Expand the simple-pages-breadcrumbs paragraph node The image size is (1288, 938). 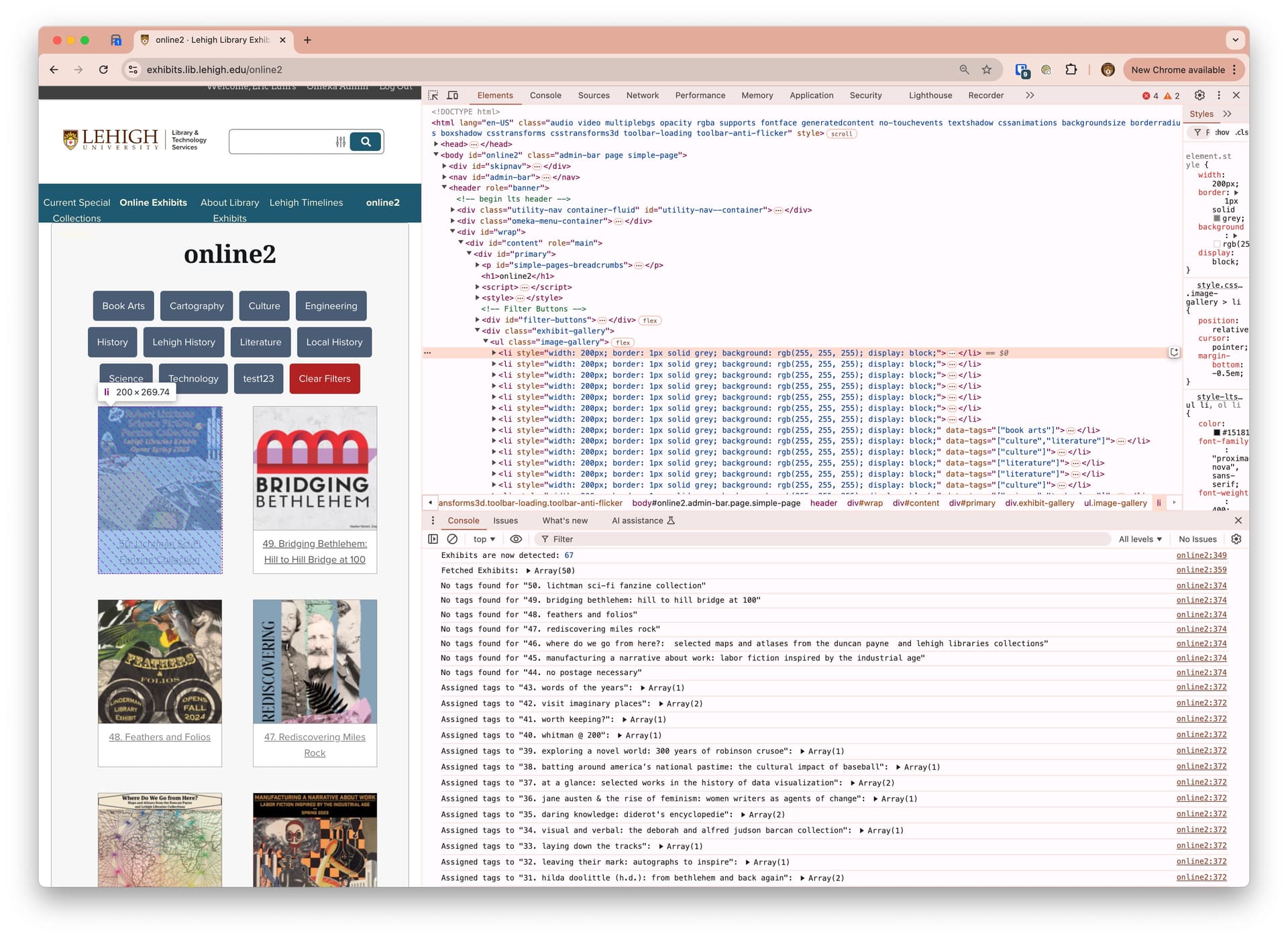click(x=477, y=266)
